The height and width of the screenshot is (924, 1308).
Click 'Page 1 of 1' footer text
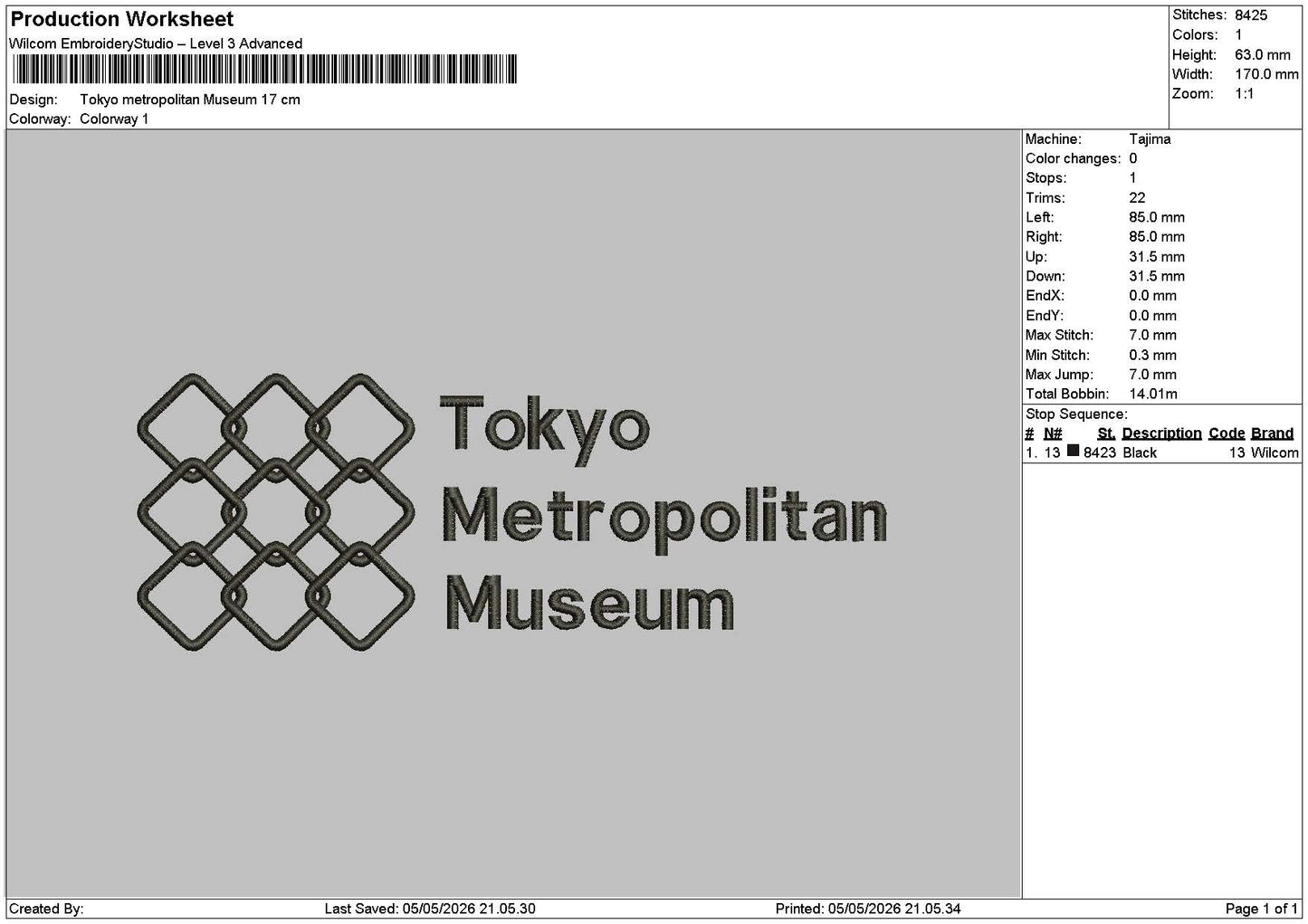(1262, 909)
